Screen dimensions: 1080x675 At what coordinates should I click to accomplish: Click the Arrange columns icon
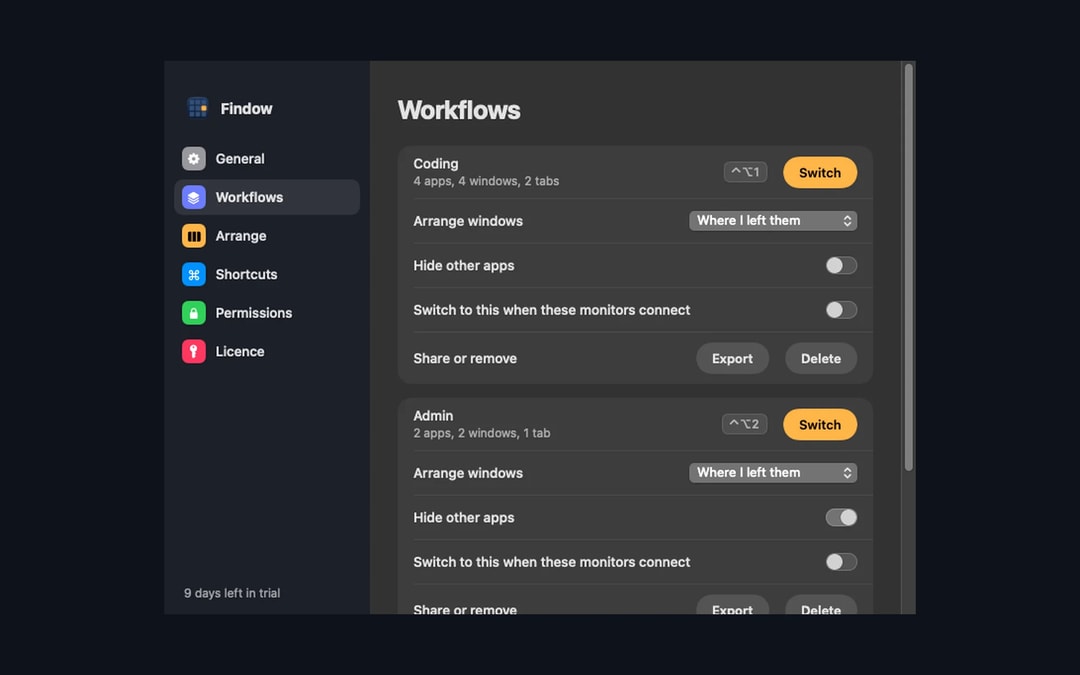click(194, 236)
